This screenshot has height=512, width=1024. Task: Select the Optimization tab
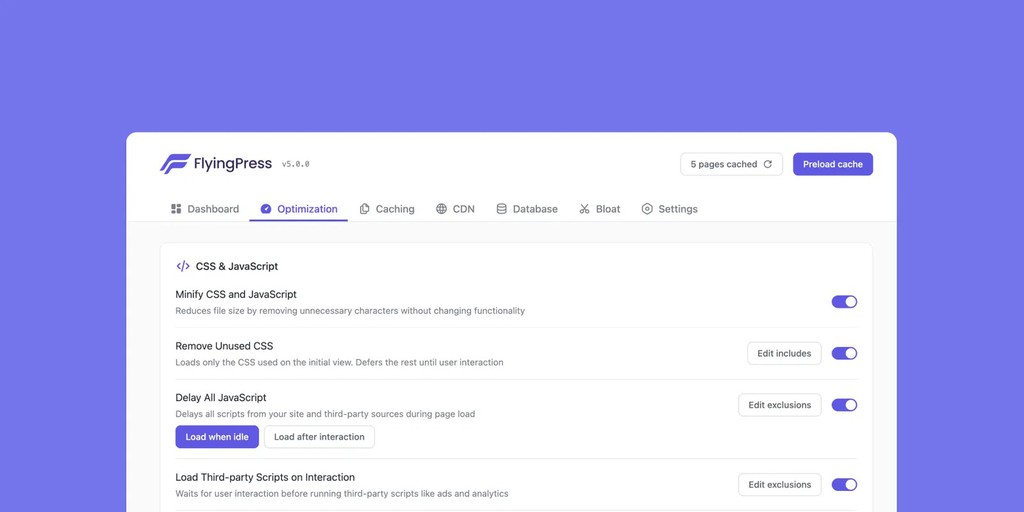298,209
